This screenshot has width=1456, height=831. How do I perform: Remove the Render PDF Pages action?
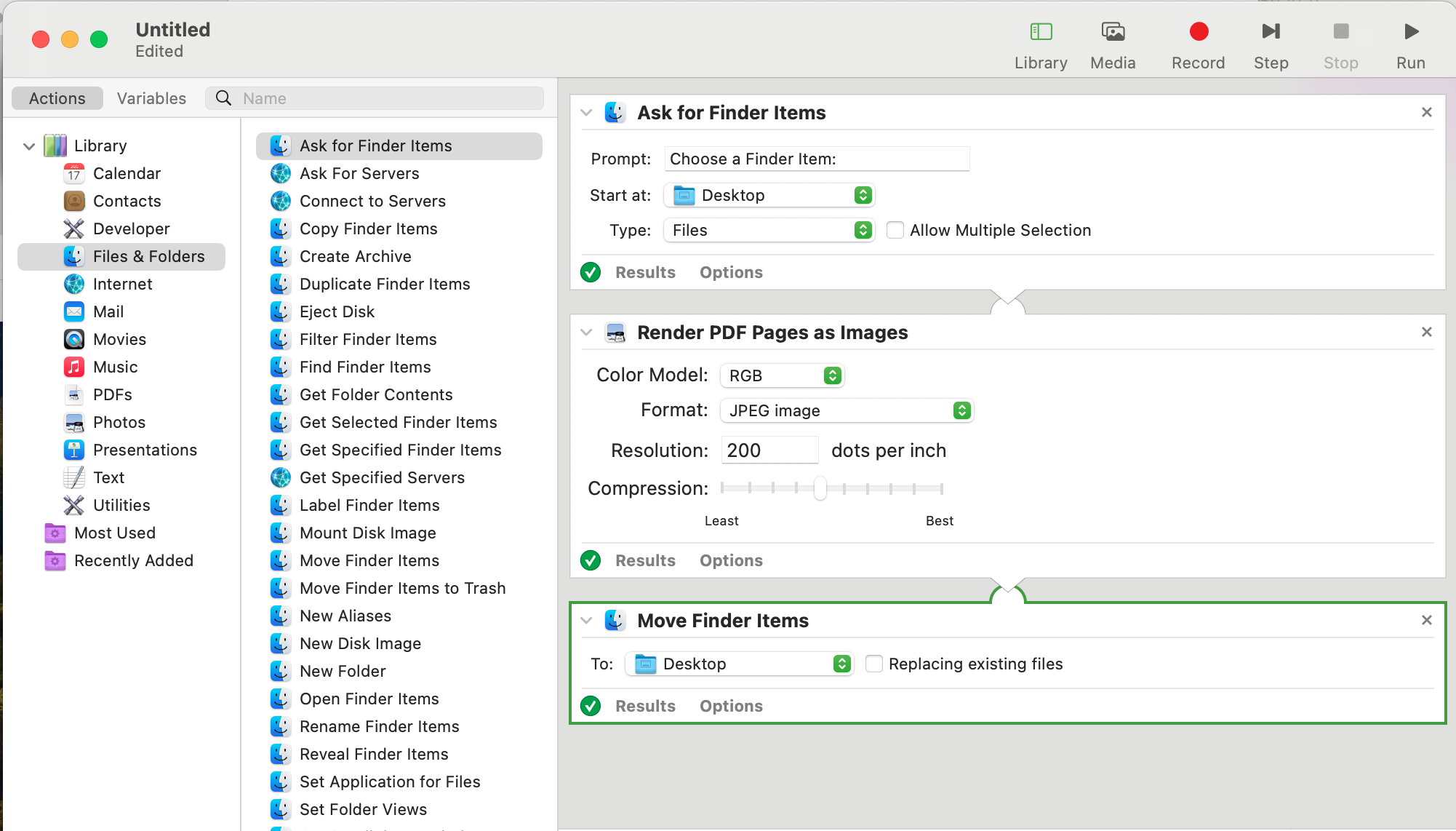(1426, 332)
